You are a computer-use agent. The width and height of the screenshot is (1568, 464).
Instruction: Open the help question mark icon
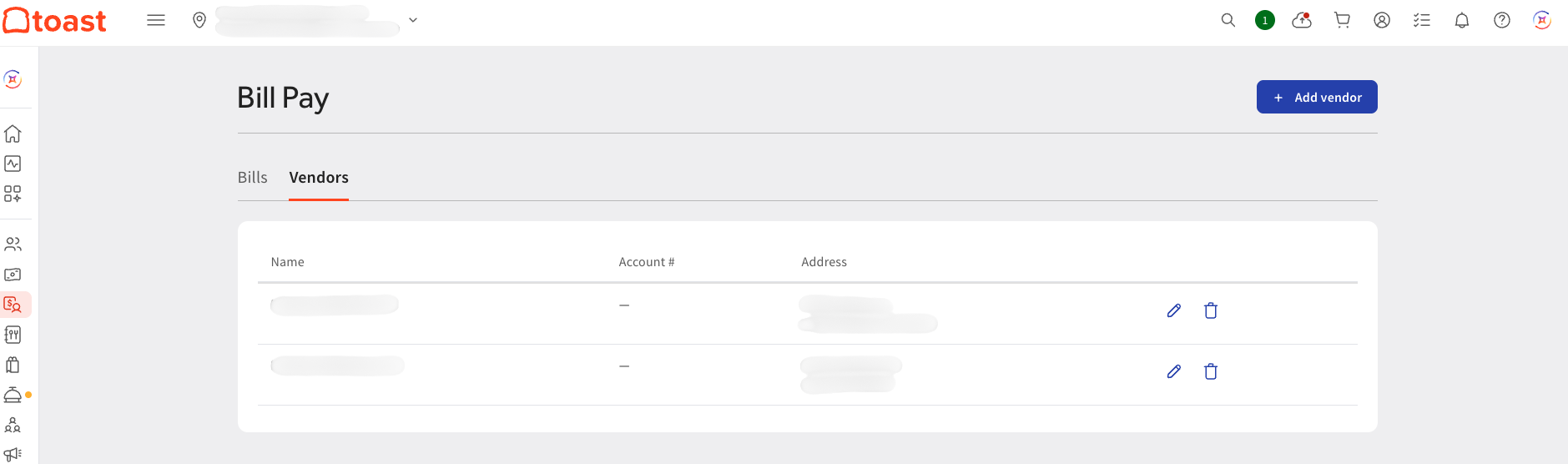coord(1502,20)
